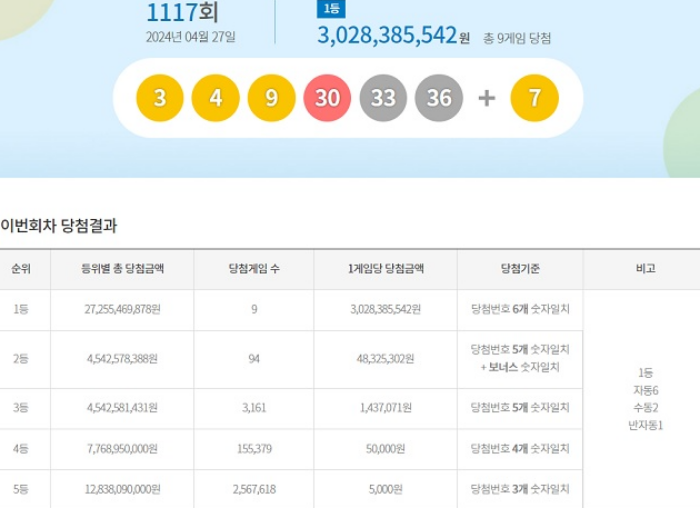Click per-game prize 48,325,302원
The width and height of the screenshot is (700, 508).
pos(386,359)
